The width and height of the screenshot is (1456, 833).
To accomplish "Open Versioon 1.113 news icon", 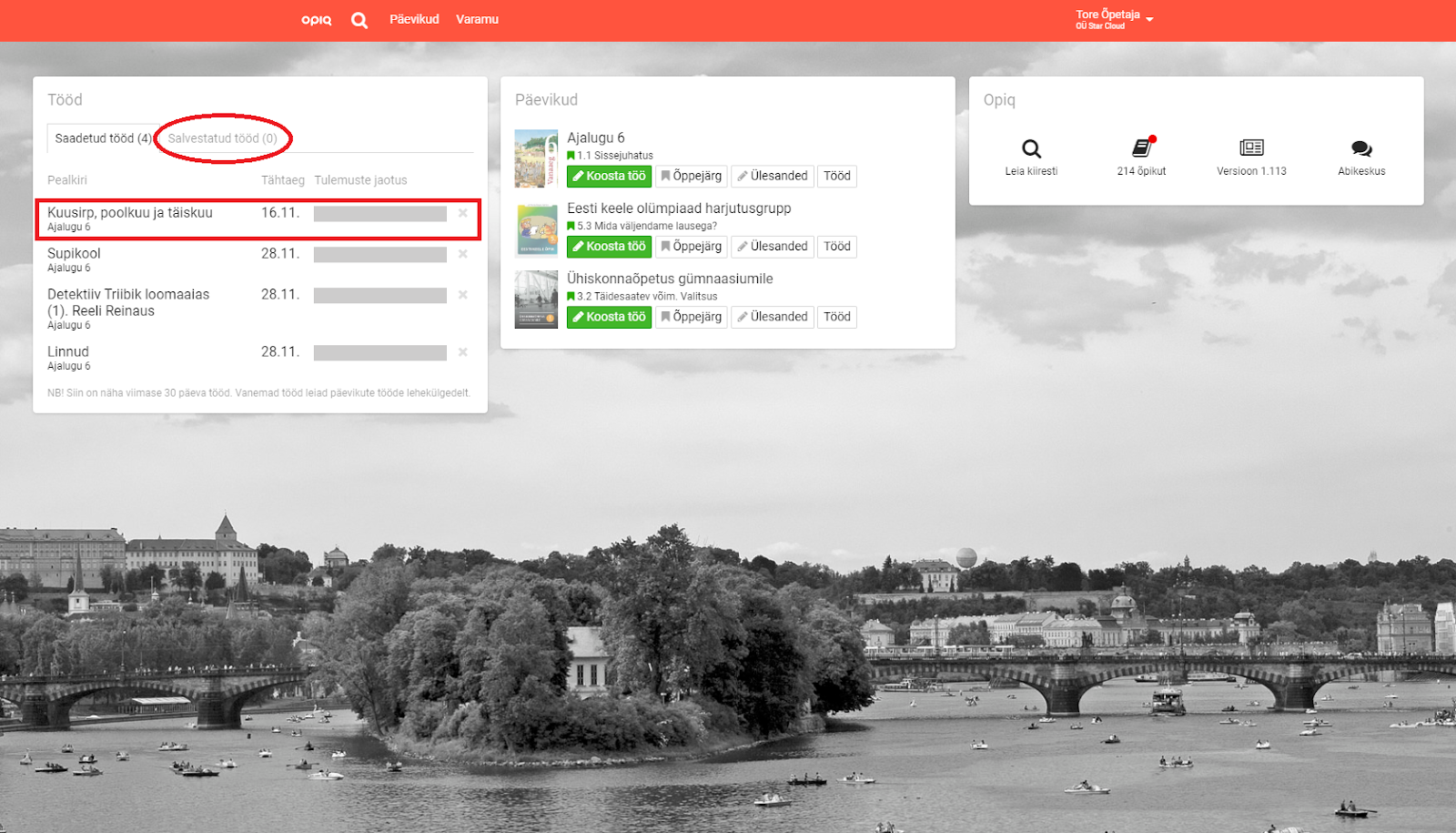I will click(1251, 148).
